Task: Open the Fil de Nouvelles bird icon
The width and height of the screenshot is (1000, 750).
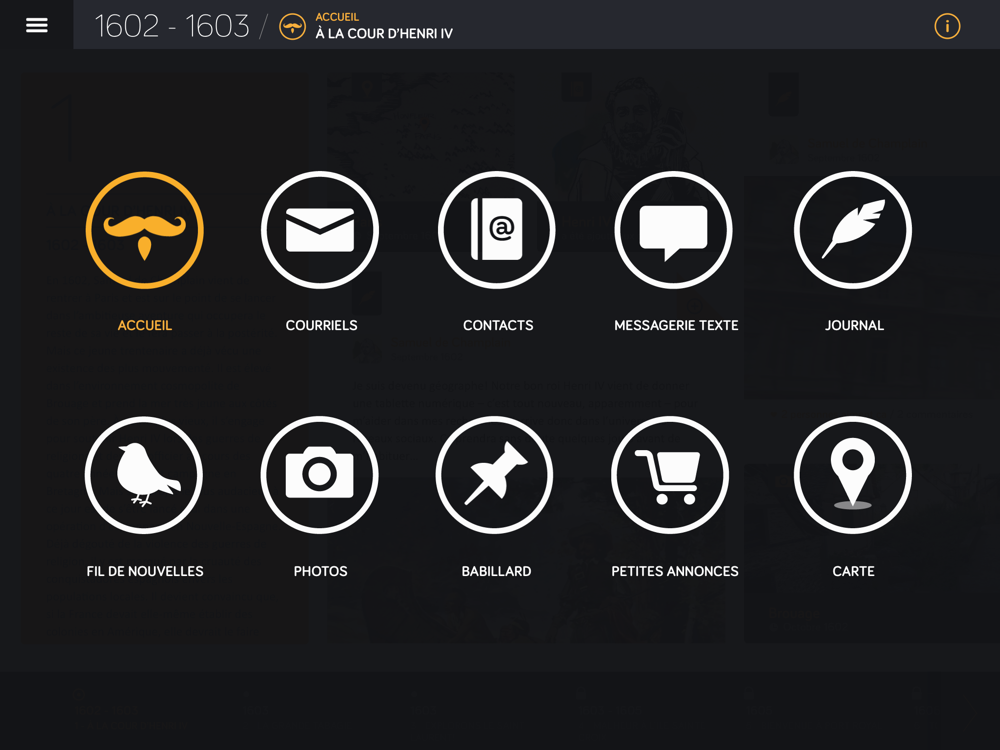Action: pyautogui.click(x=144, y=475)
